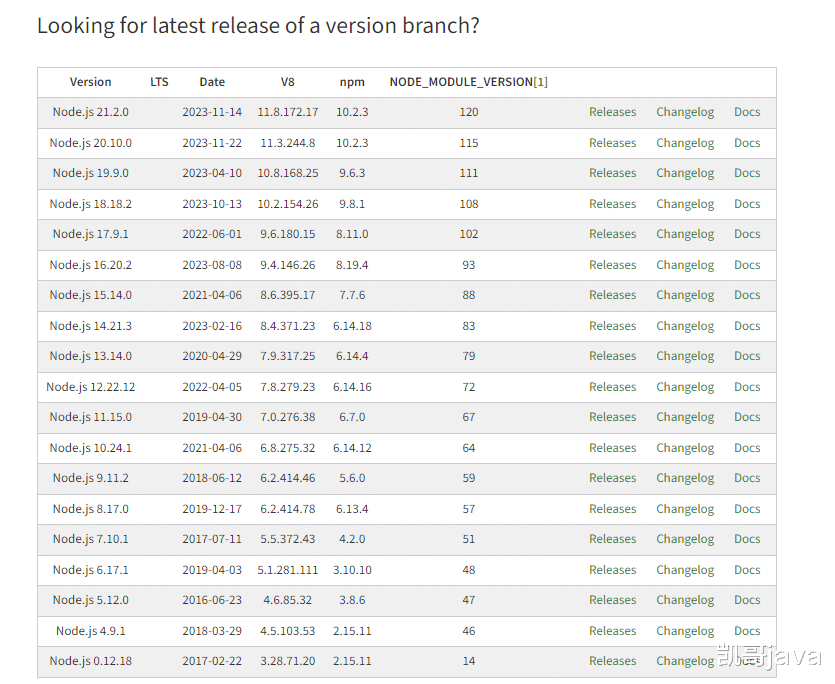Viewport: 835px width, 684px height.
Task: Open Docs for Node.js 5.12.0
Action: (x=747, y=600)
